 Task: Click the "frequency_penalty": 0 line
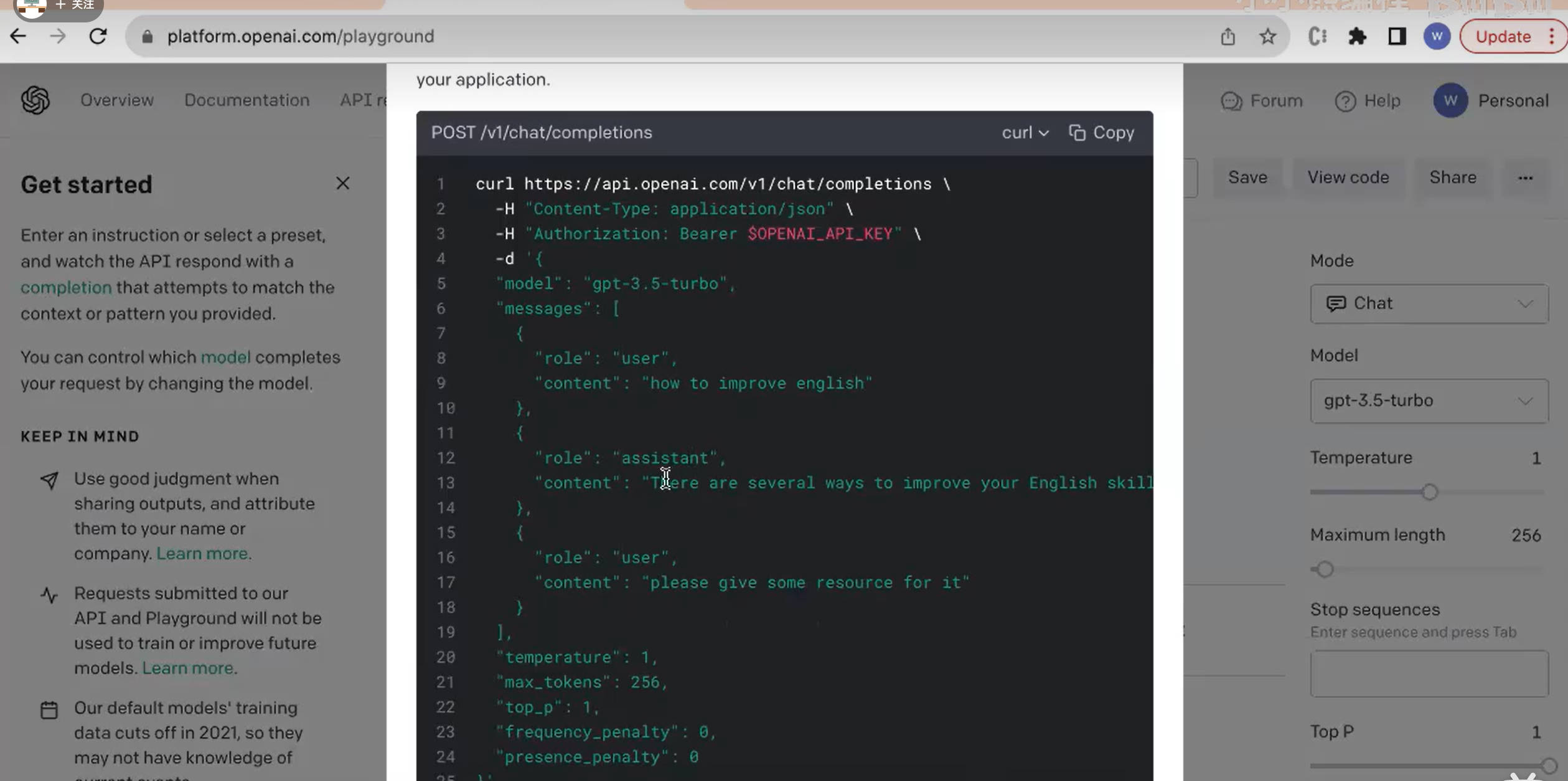click(x=606, y=732)
